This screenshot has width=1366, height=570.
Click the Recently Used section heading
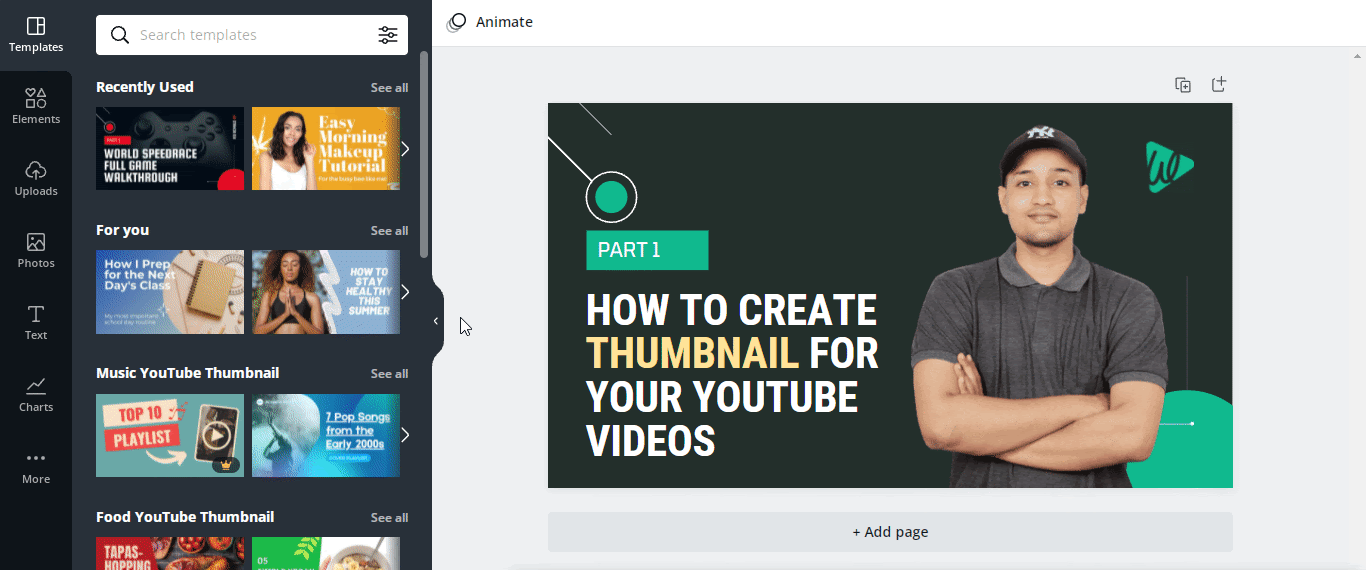(145, 87)
